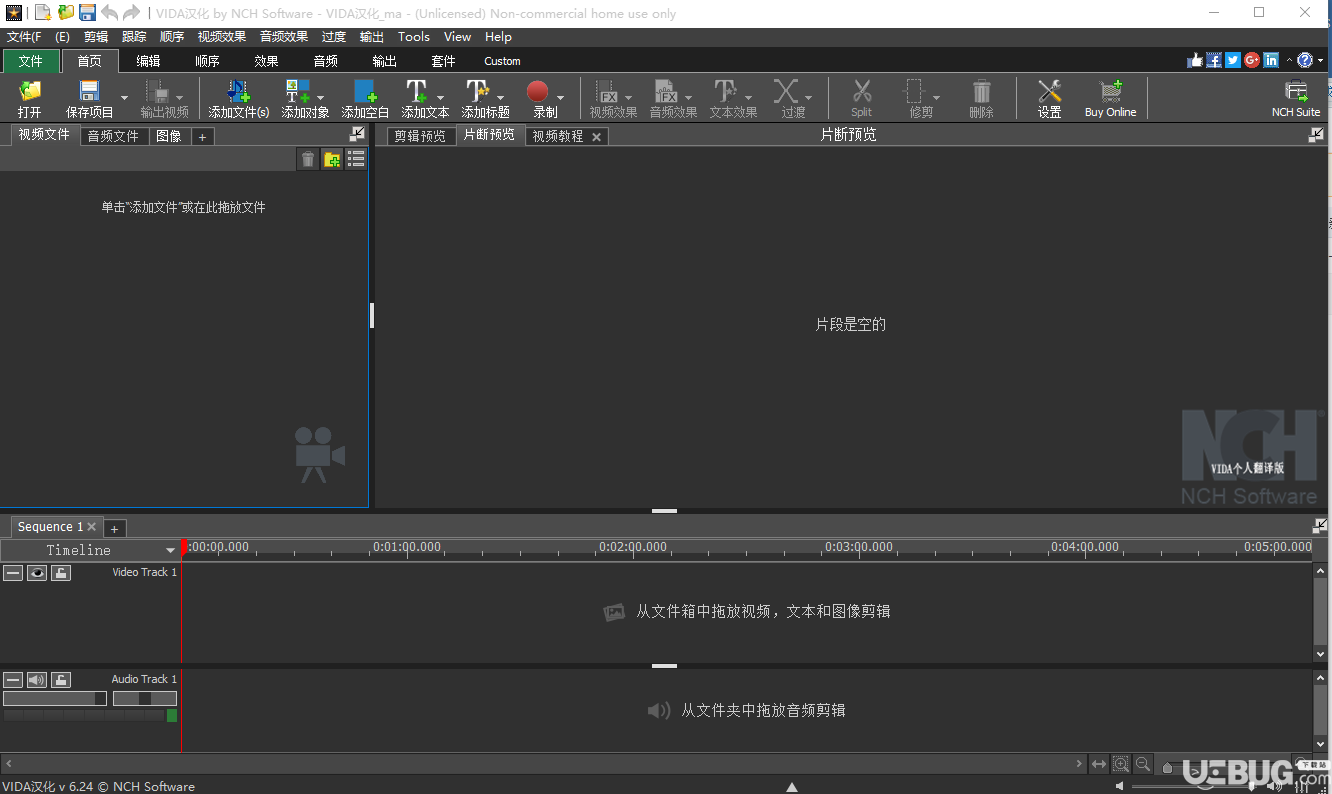Image resolution: width=1332 pixels, height=794 pixels.
Task: Collapse Video Track 1 minus button
Action: [x=13, y=573]
